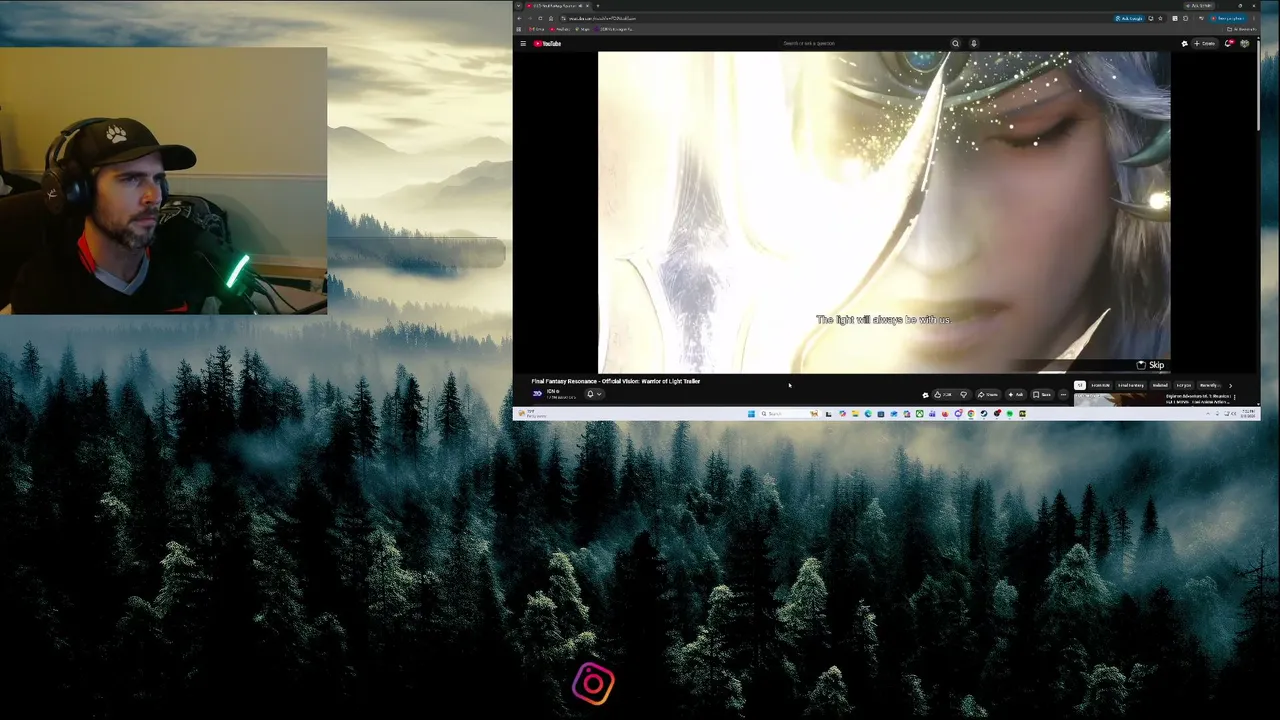1280x720 pixels.
Task: Open a new browser tab
Action: 599,6
